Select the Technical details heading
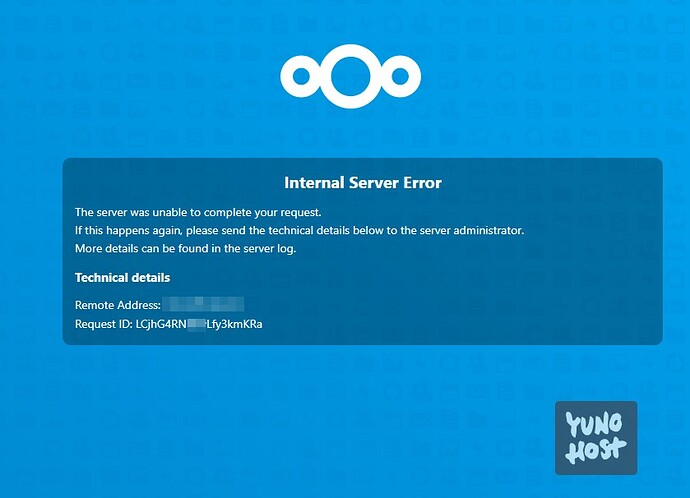This screenshot has width=690, height=498. (x=122, y=278)
